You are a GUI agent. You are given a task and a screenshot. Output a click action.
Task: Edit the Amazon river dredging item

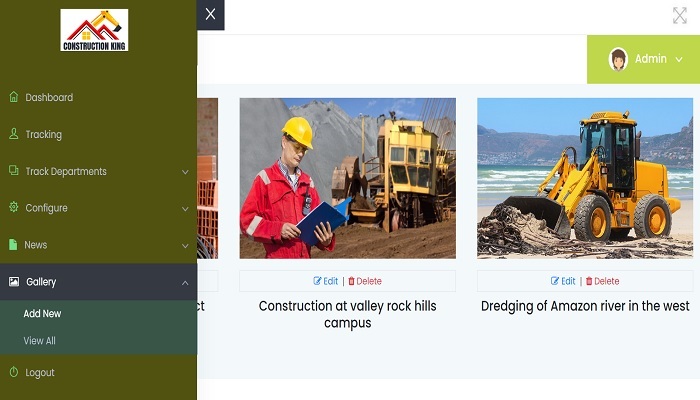pyautogui.click(x=563, y=281)
